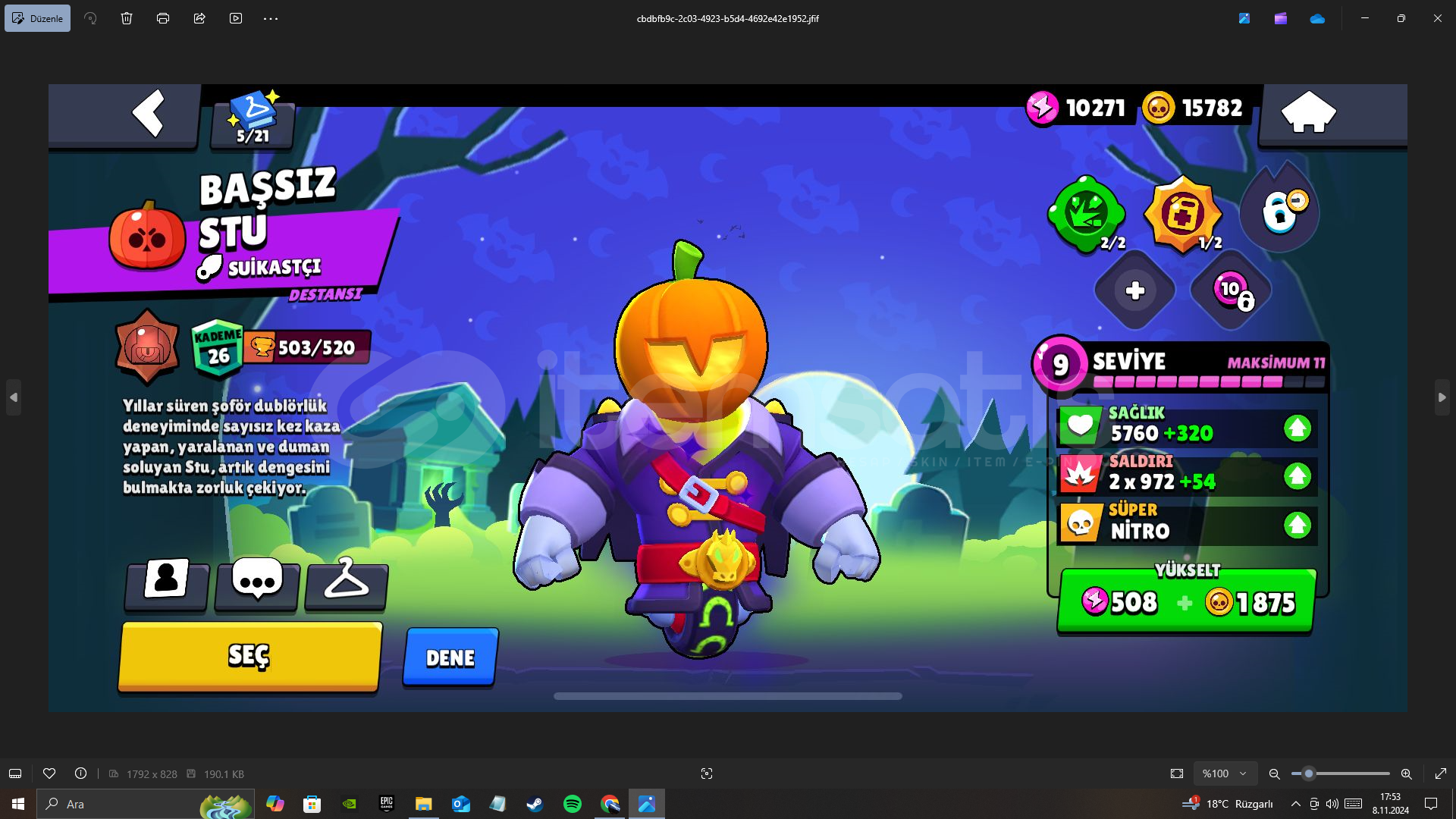This screenshot has width=1456, height=819.
Task: Open the hanger skins button
Action: [347, 583]
